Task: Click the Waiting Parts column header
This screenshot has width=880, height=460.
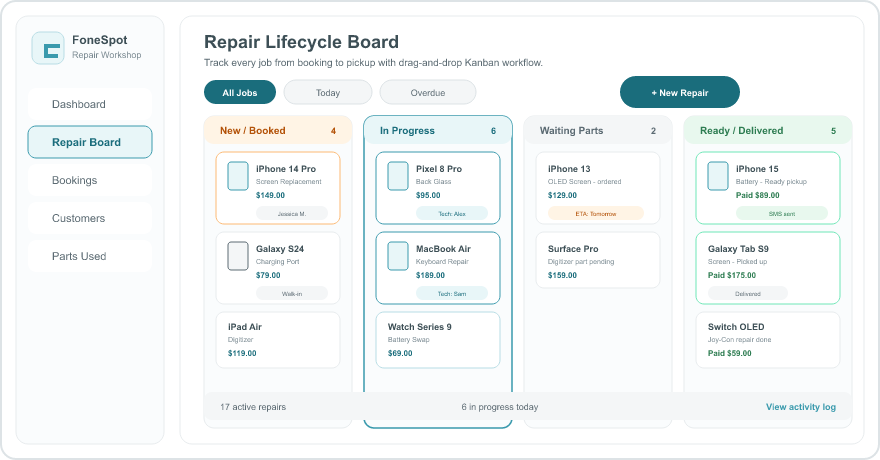Action: click(598, 130)
